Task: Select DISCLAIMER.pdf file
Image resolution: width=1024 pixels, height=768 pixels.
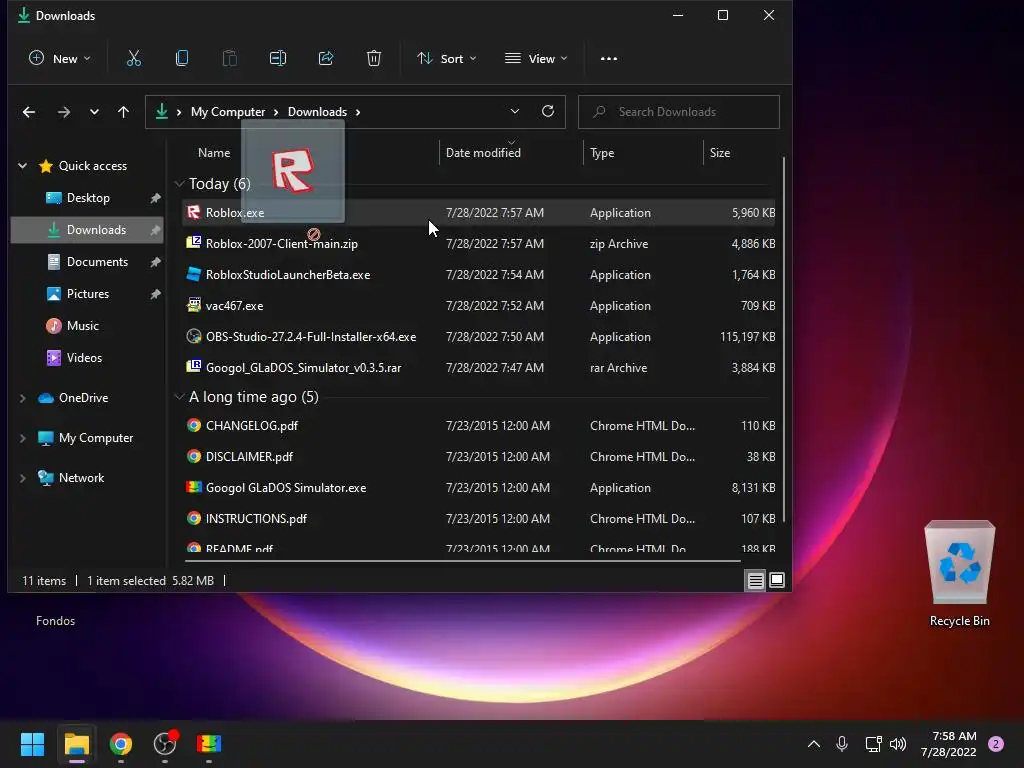Action: tap(479, 456)
